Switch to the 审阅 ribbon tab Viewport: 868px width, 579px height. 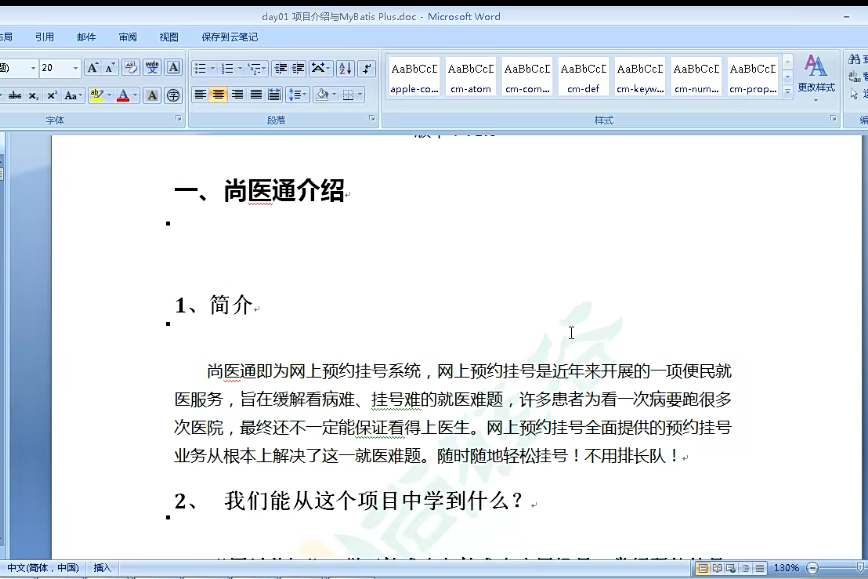(126, 36)
